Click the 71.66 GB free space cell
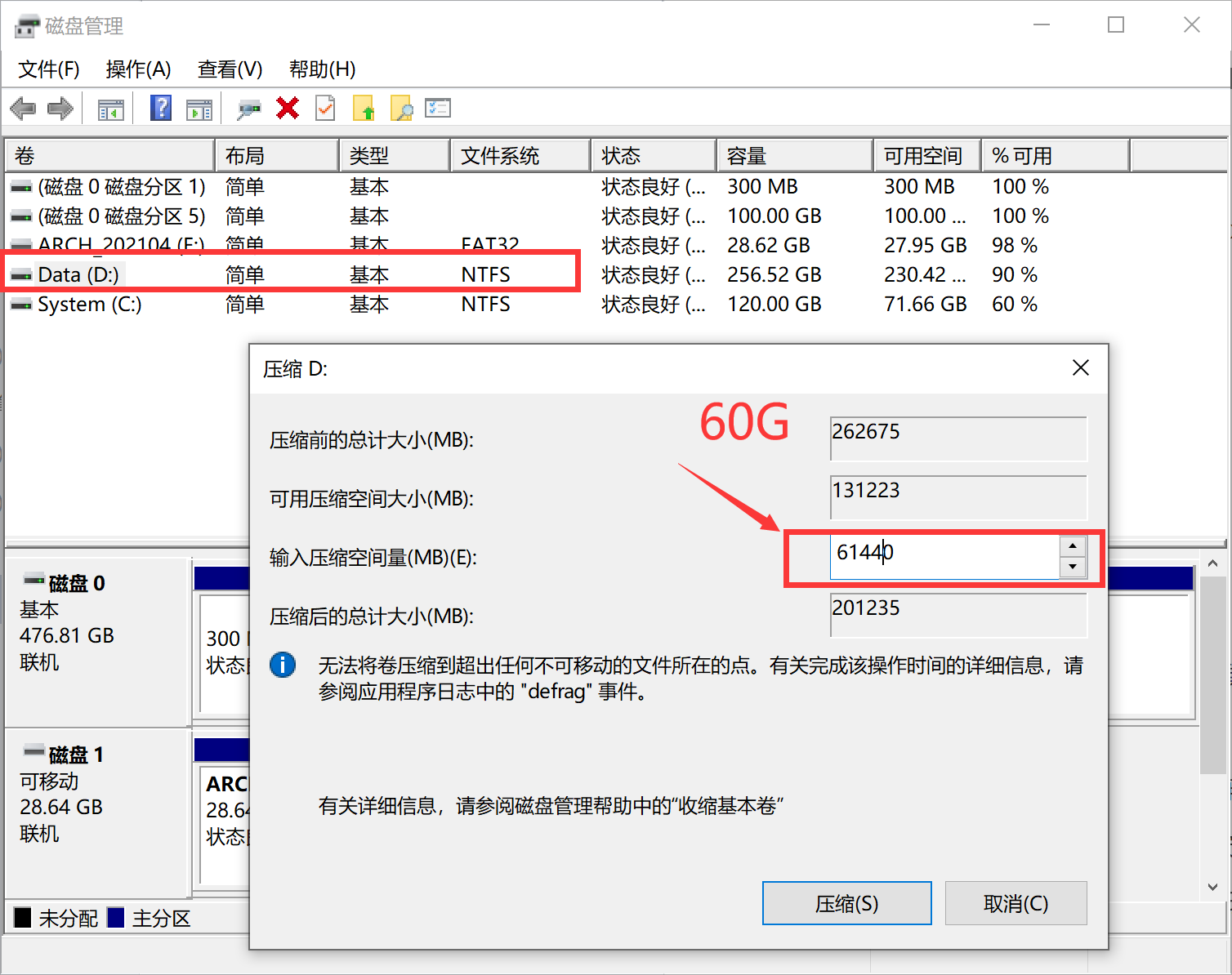The image size is (1232, 975). point(926,305)
